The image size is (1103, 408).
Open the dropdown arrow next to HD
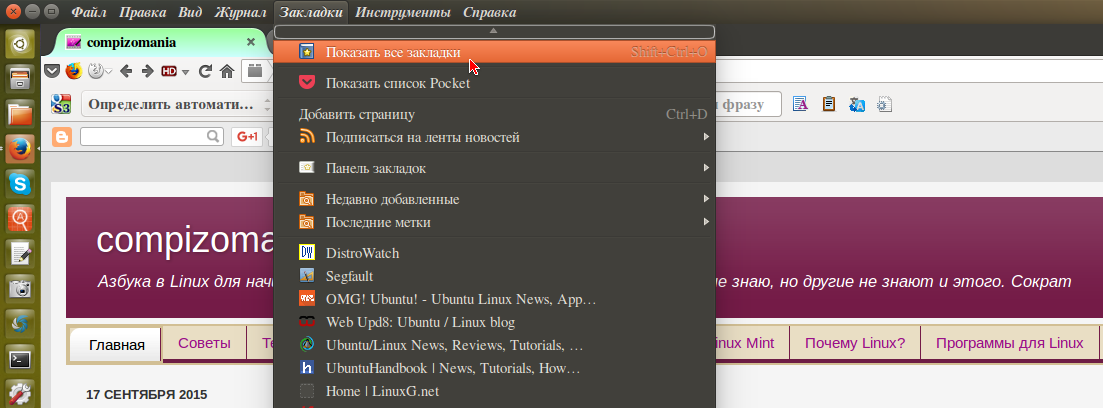[185, 72]
